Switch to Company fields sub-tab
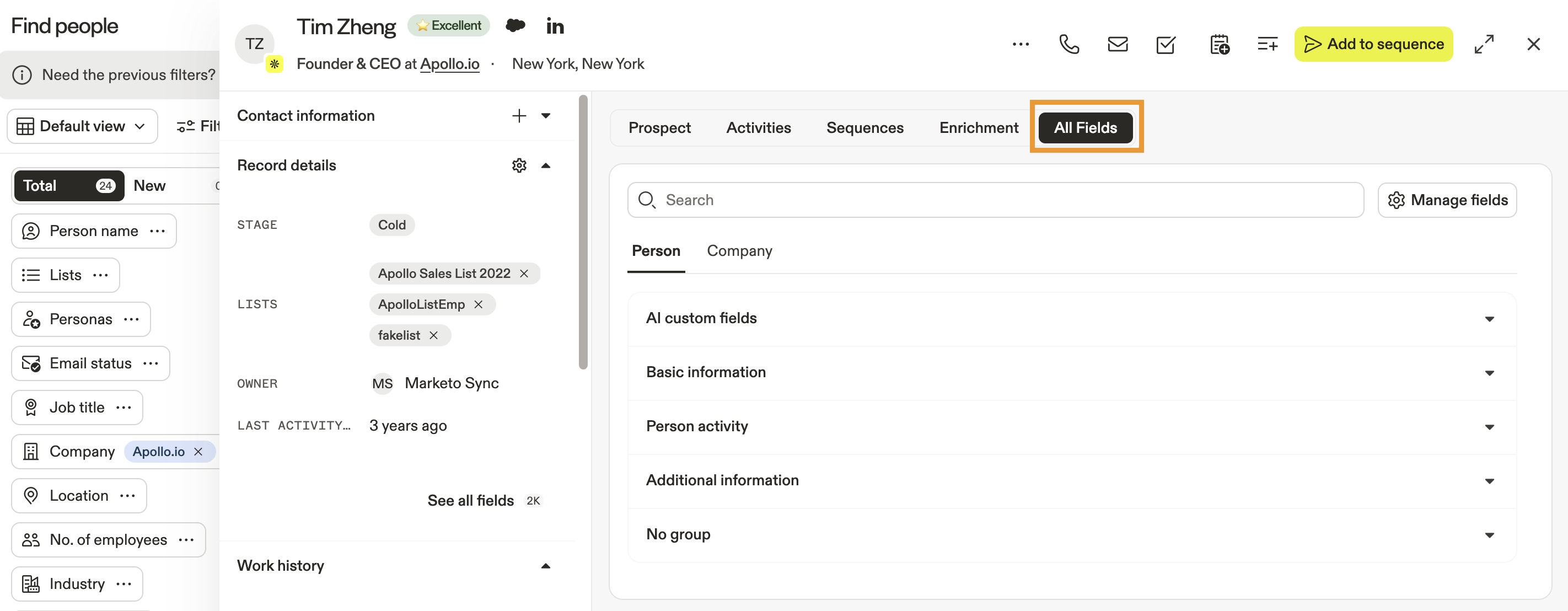 (x=739, y=251)
